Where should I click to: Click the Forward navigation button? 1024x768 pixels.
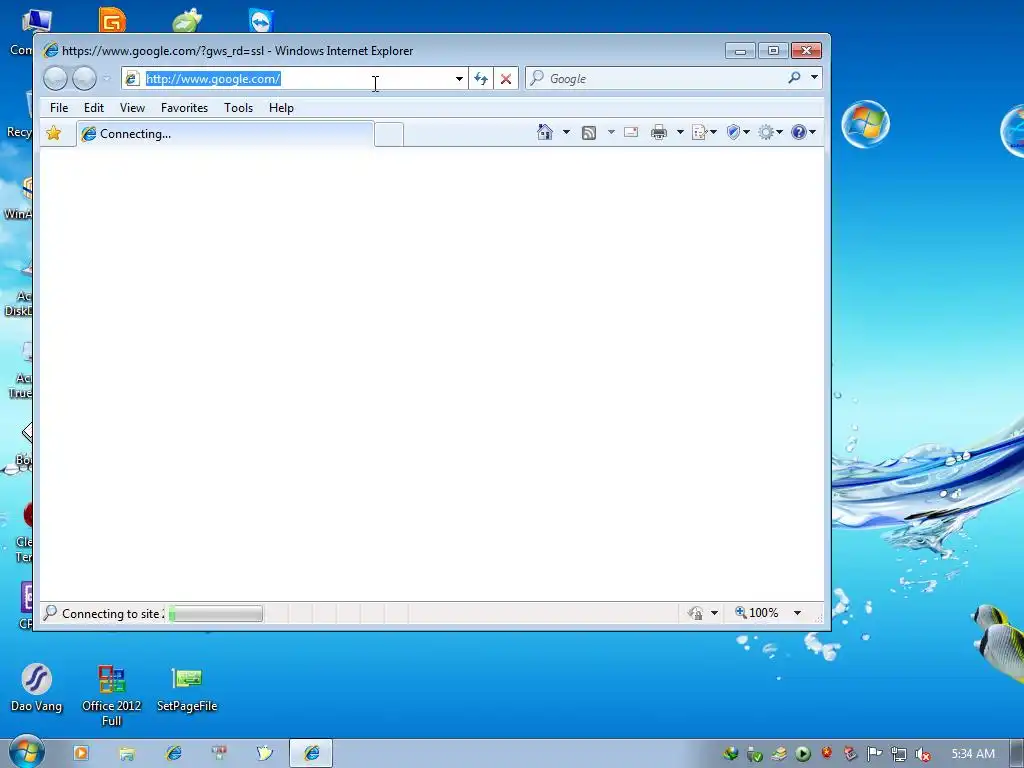[x=84, y=79]
